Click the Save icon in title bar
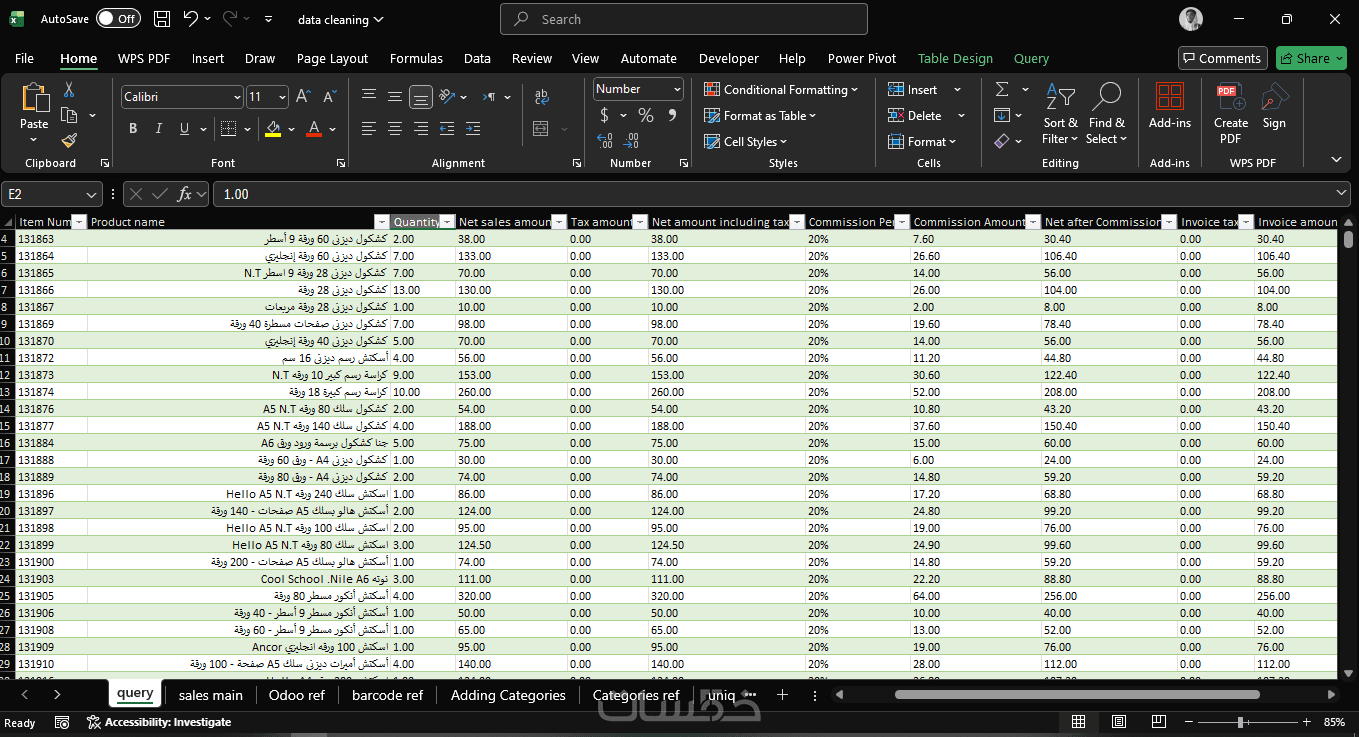Screen dimensions: 1359x737 point(163,19)
